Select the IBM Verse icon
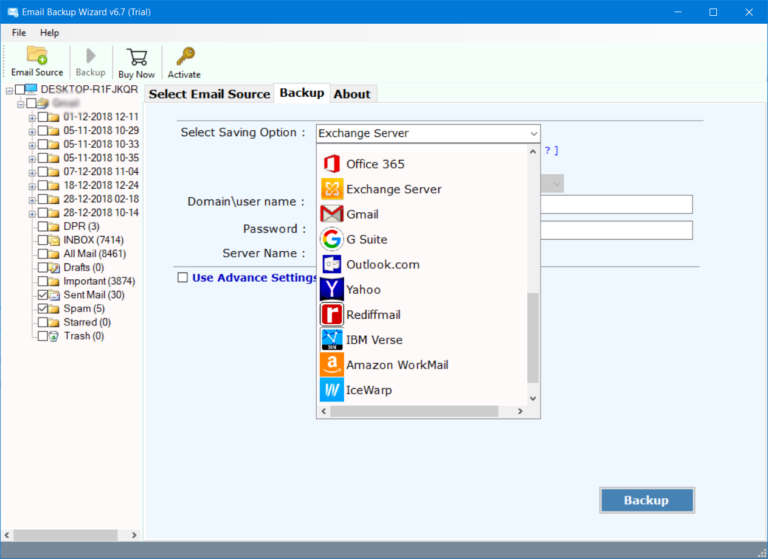This screenshot has height=559, width=768. (332, 340)
